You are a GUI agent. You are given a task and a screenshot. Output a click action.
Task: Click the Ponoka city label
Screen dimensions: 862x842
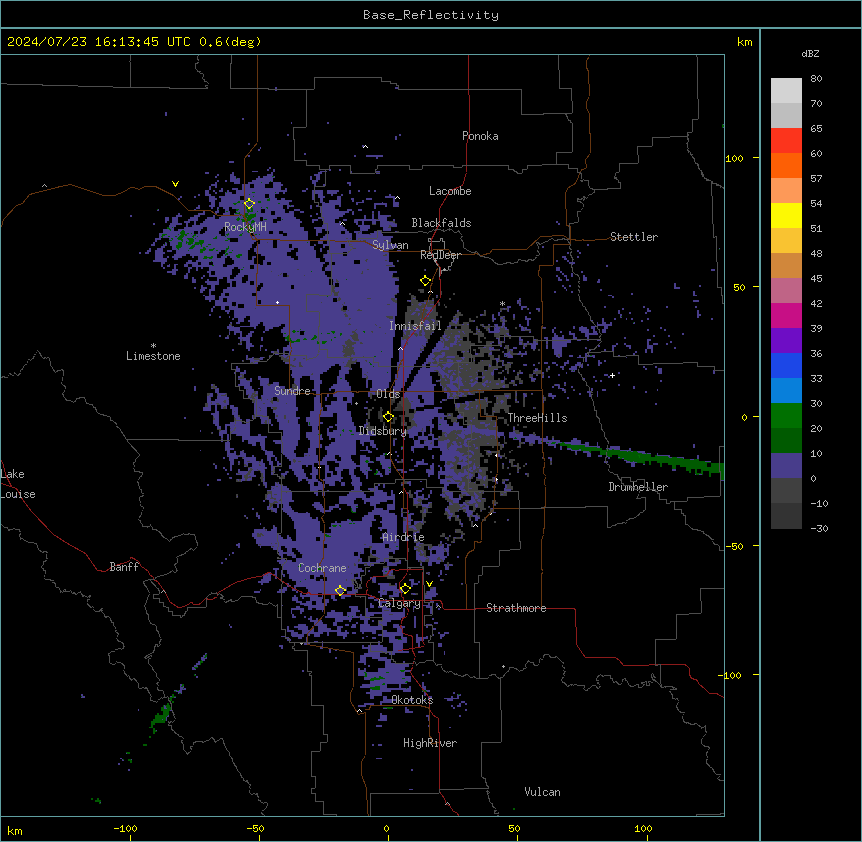coord(480,136)
